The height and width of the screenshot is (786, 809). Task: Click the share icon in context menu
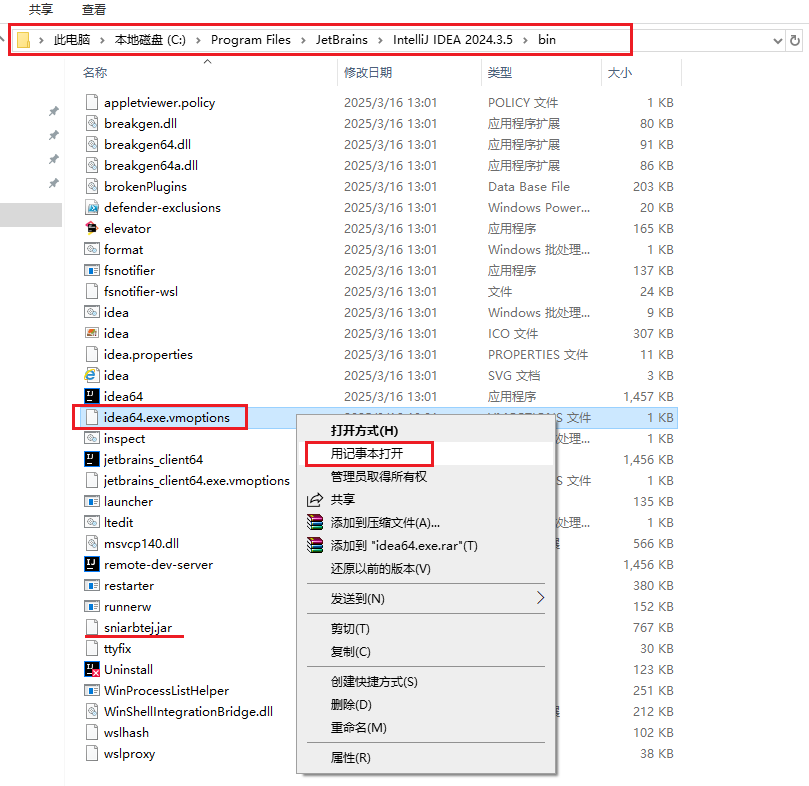click(315, 500)
